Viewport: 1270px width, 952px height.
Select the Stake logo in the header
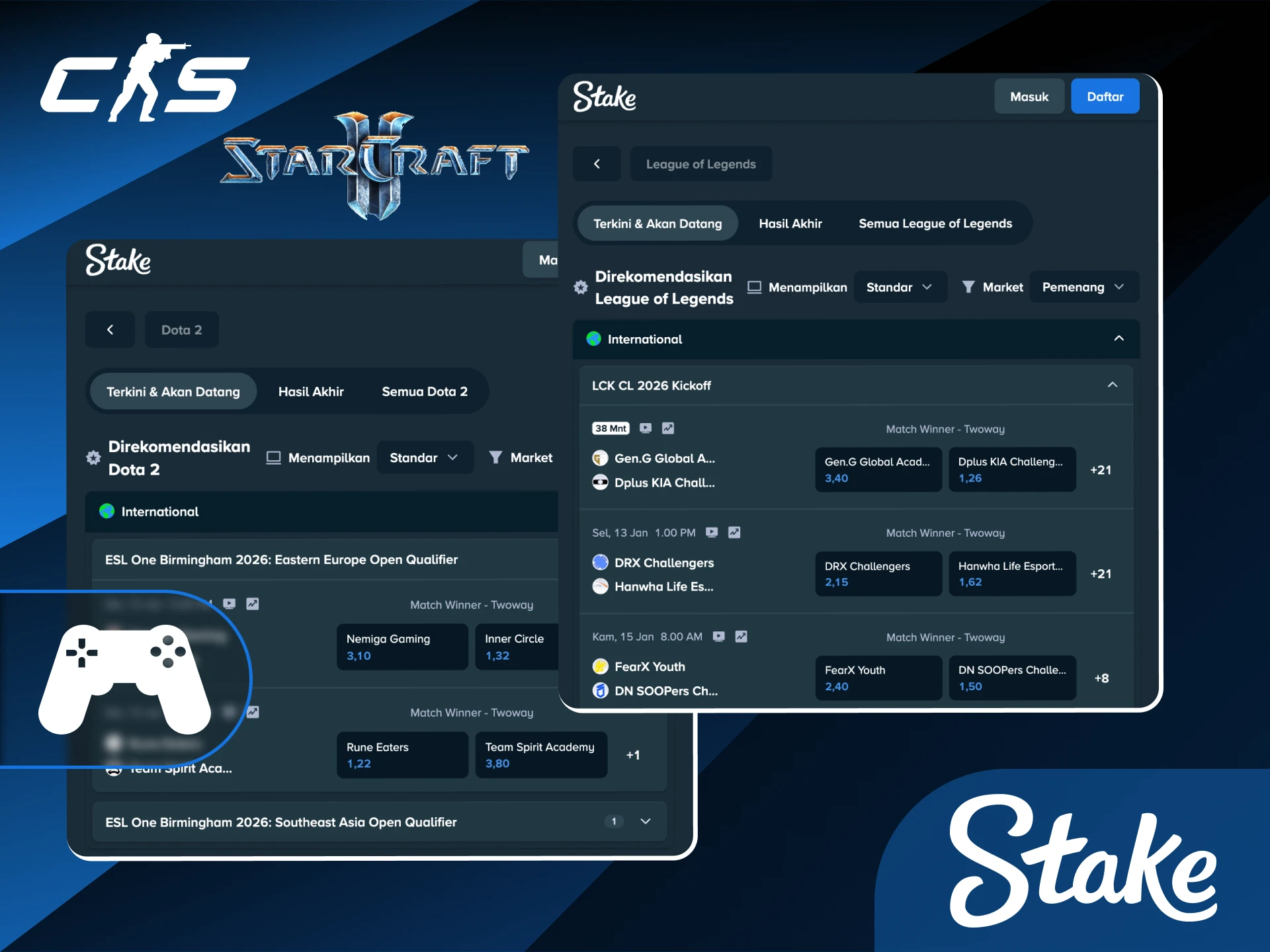click(x=605, y=96)
